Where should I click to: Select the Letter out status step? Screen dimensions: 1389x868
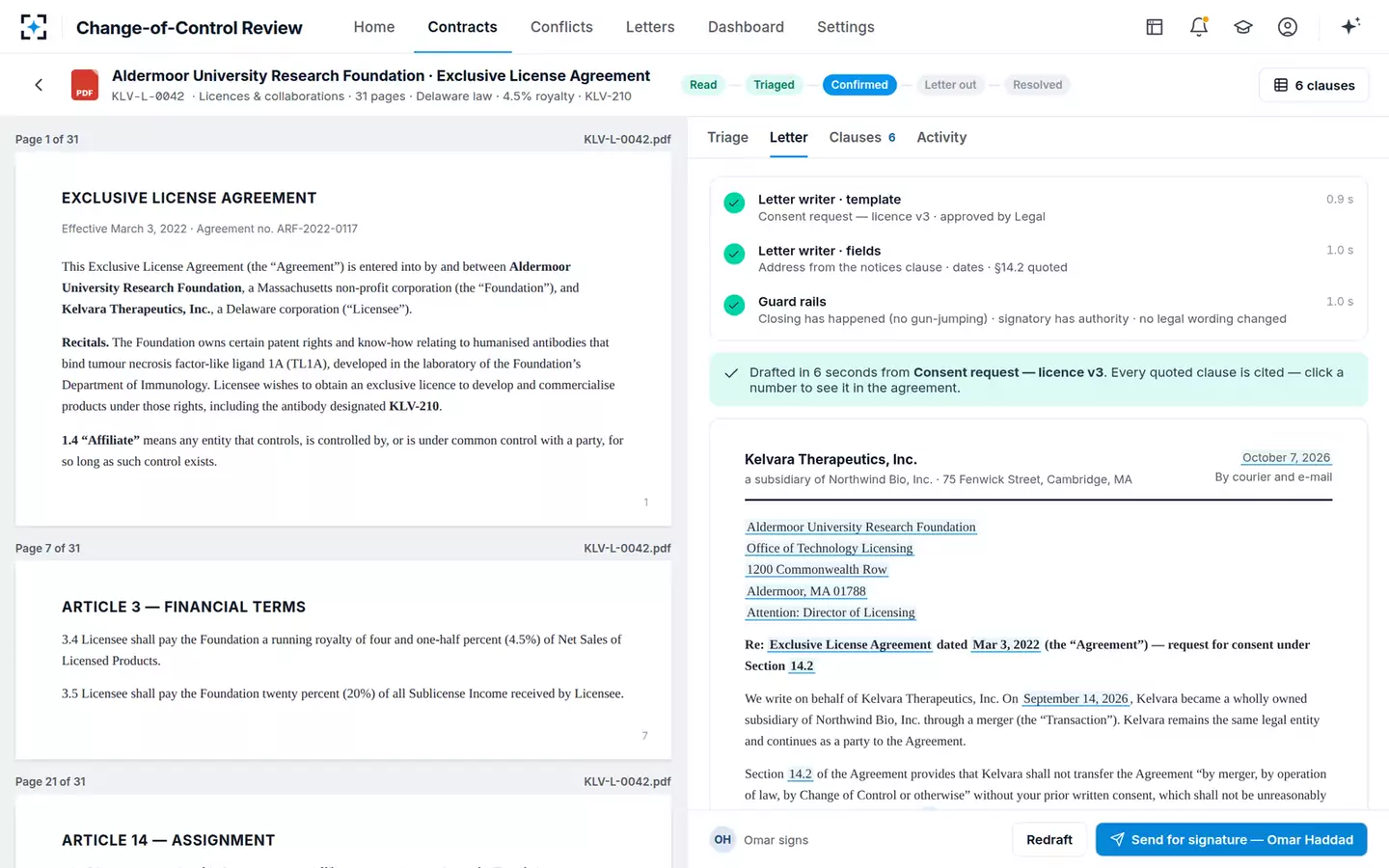pyautogui.click(x=950, y=85)
